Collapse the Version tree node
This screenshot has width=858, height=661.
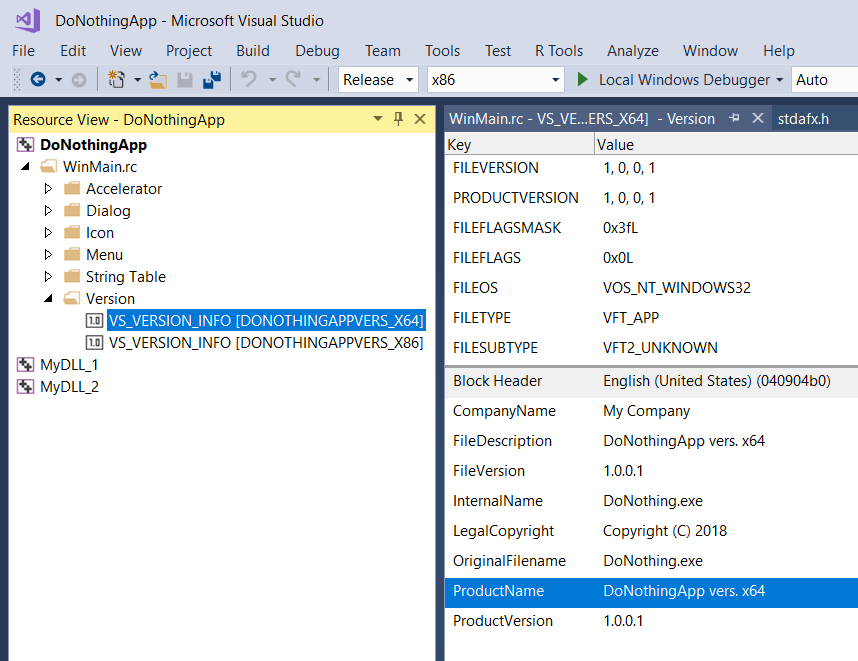point(48,298)
